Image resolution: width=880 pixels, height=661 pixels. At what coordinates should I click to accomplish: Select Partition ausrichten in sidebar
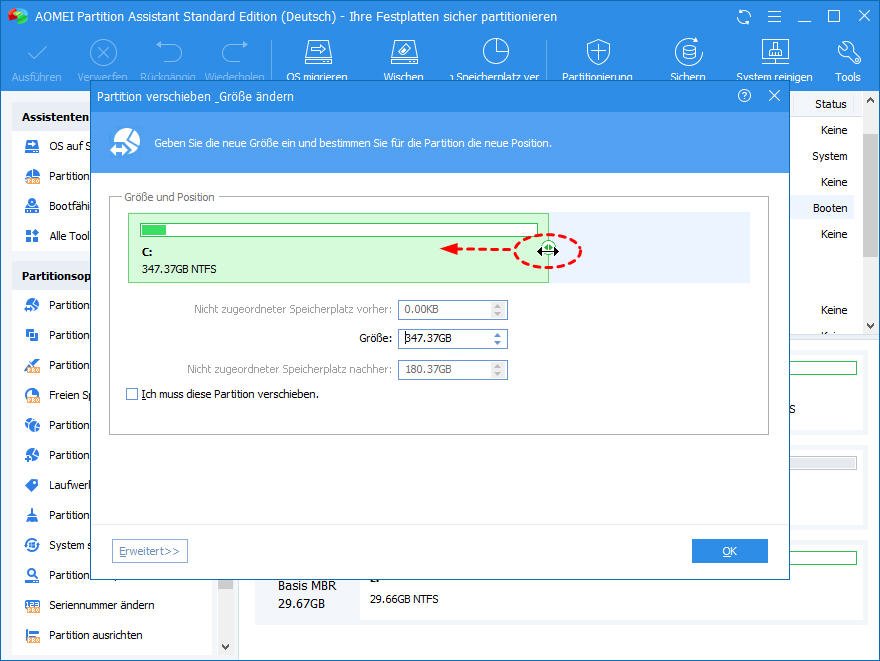tap(96, 635)
